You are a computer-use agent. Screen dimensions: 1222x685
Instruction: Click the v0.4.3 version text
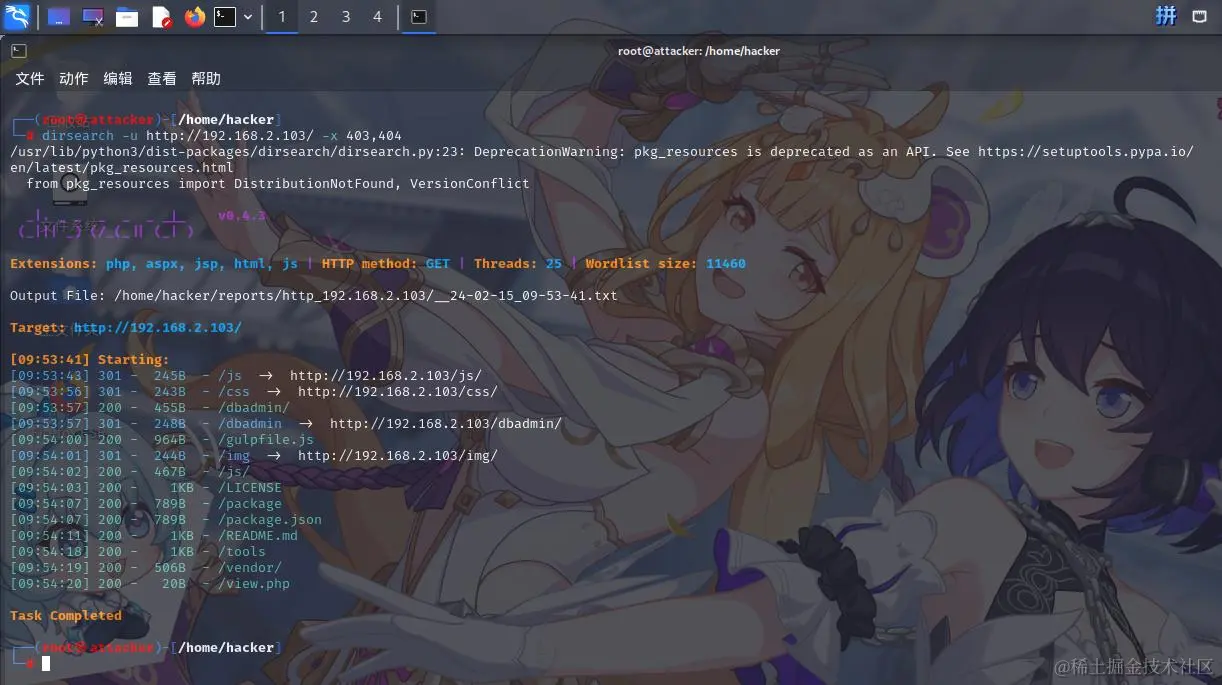click(242, 216)
